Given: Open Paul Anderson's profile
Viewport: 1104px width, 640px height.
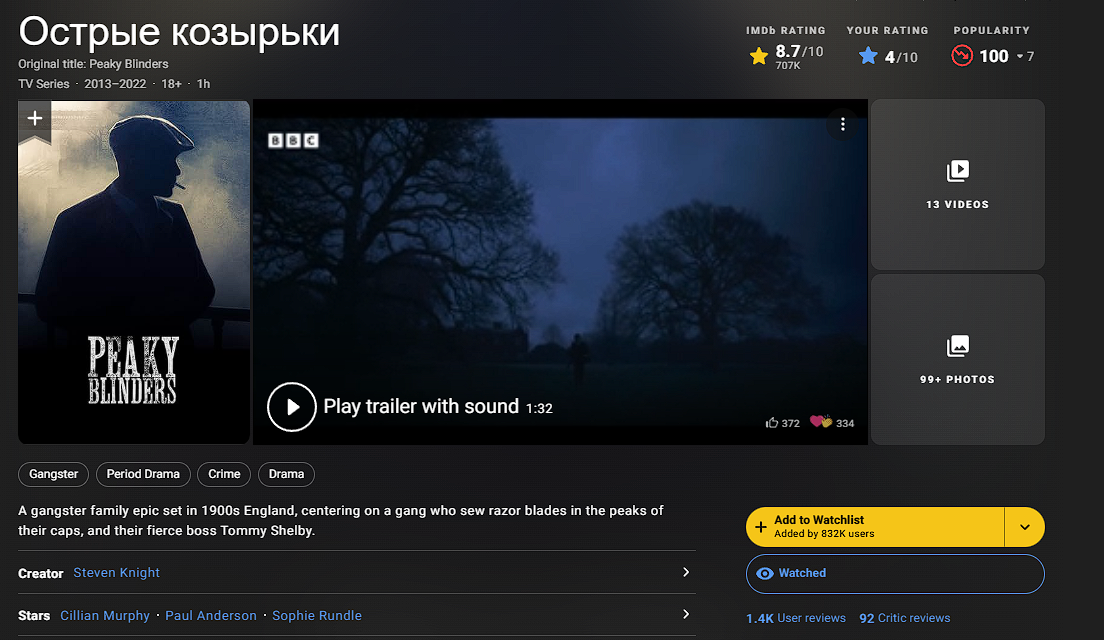Looking at the screenshot, I should (x=211, y=615).
